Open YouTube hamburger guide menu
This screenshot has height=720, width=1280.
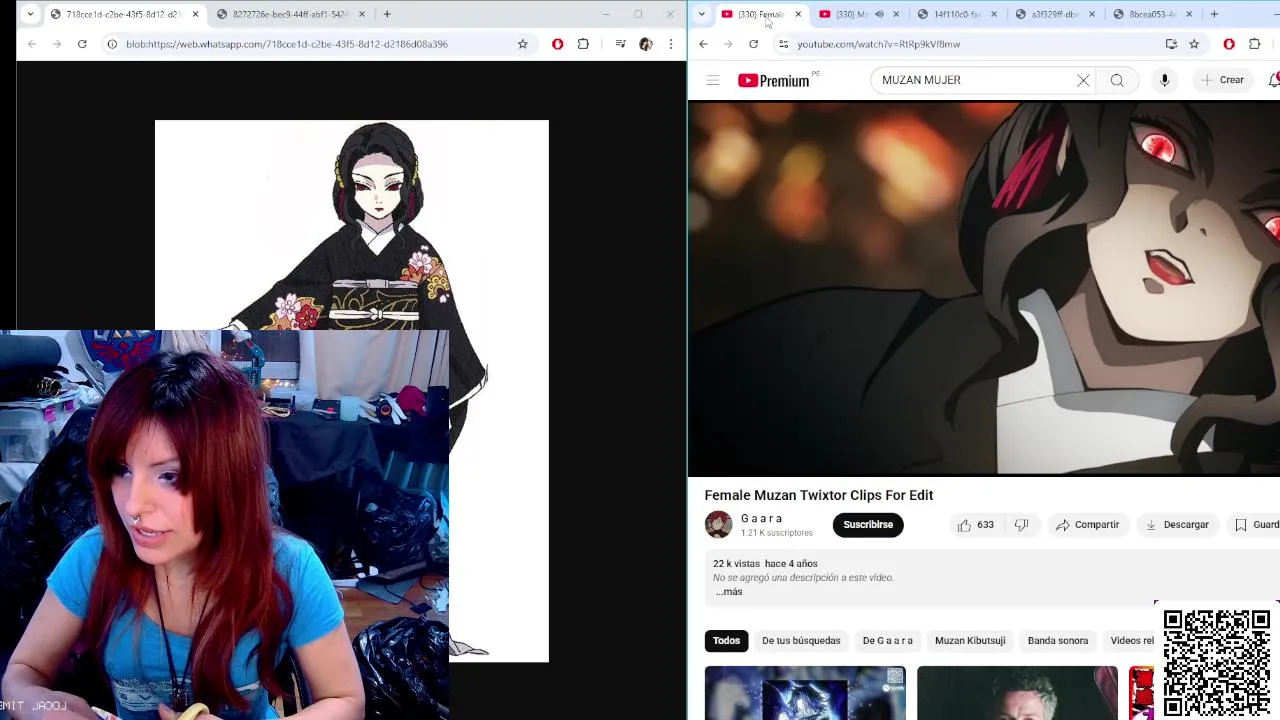pyautogui.click(x=713, y=80)
